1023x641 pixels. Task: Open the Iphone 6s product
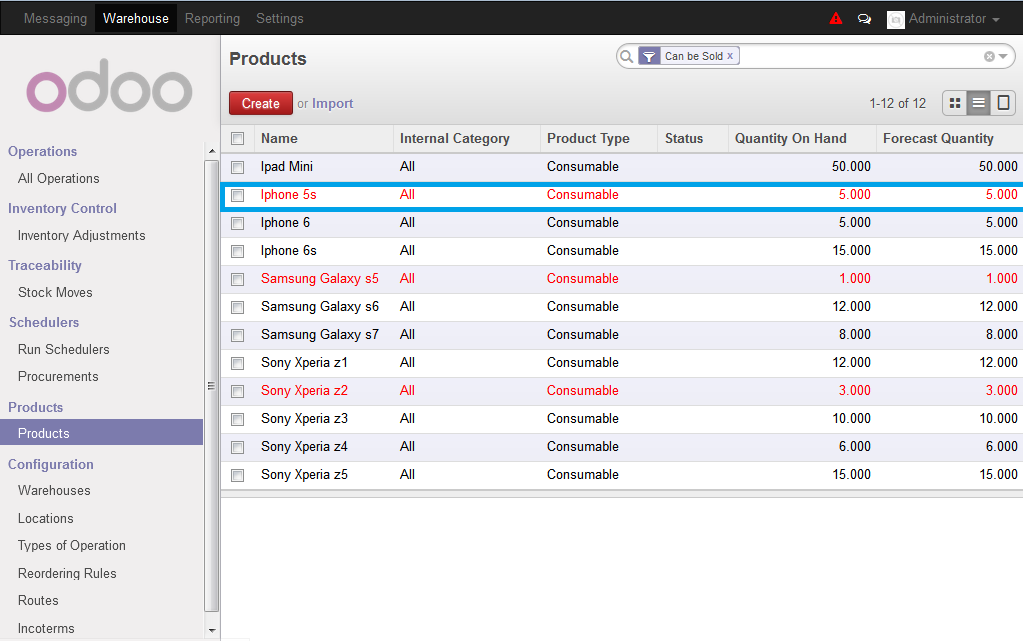click(x=288, y=251)
